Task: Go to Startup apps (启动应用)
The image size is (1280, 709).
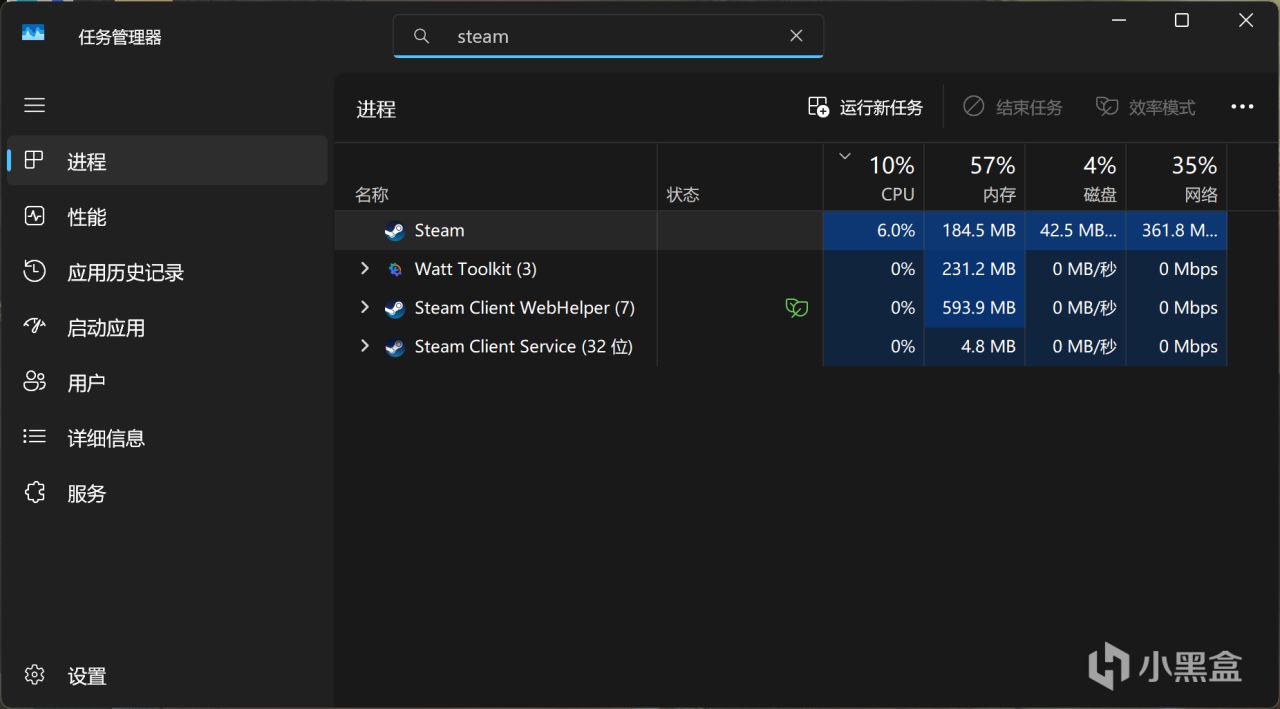Action: click(x=105, y=328)
